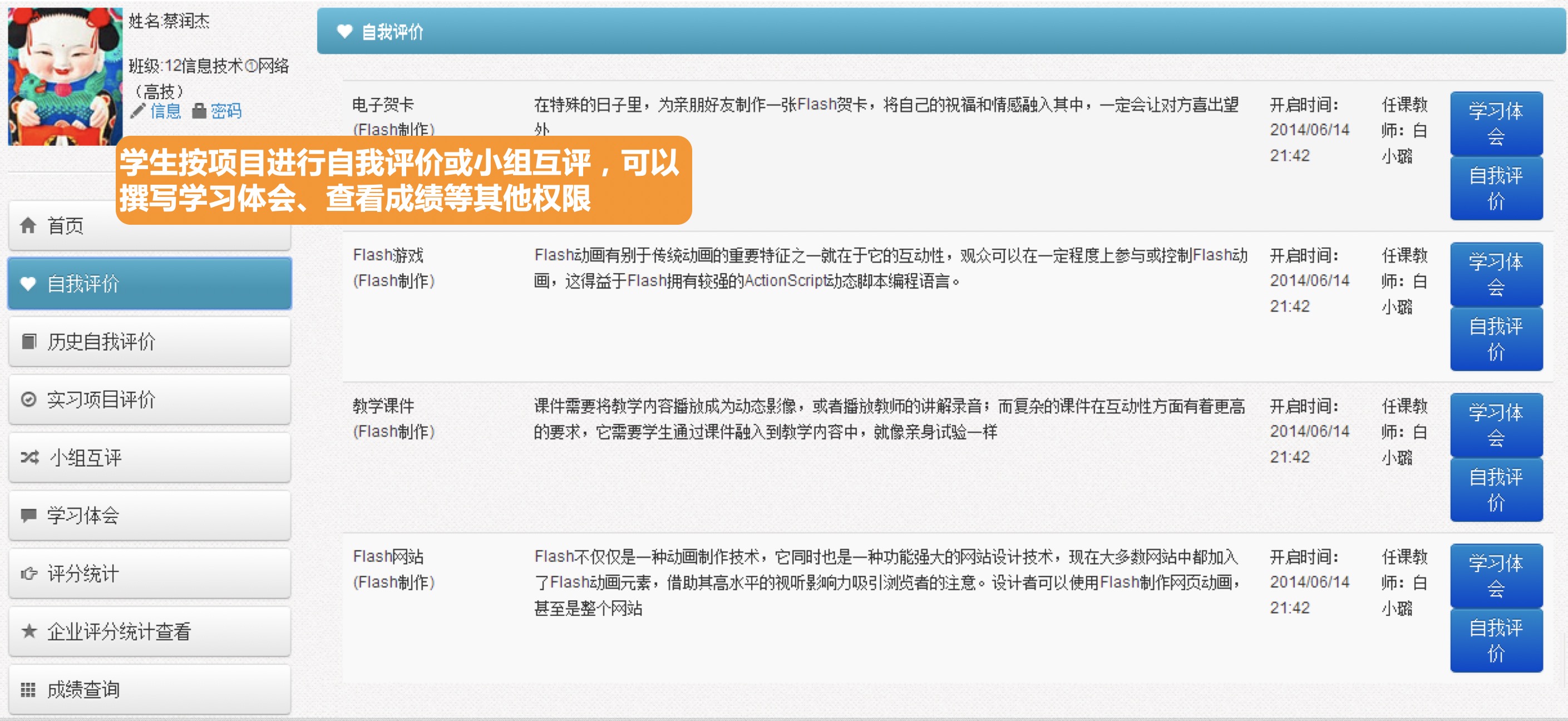This screenshot has width=1568, height=721.
Task: Open 评分统计 in the sidebar
Action: [150, 573]
